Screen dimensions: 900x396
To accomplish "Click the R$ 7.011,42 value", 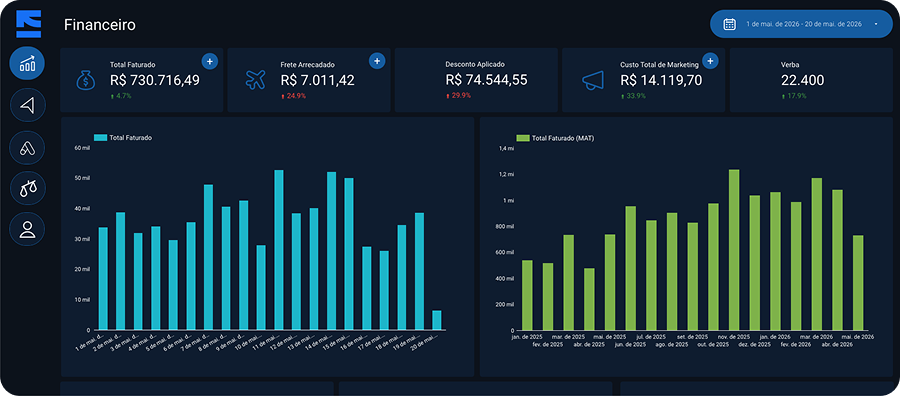I will [317, 80].
